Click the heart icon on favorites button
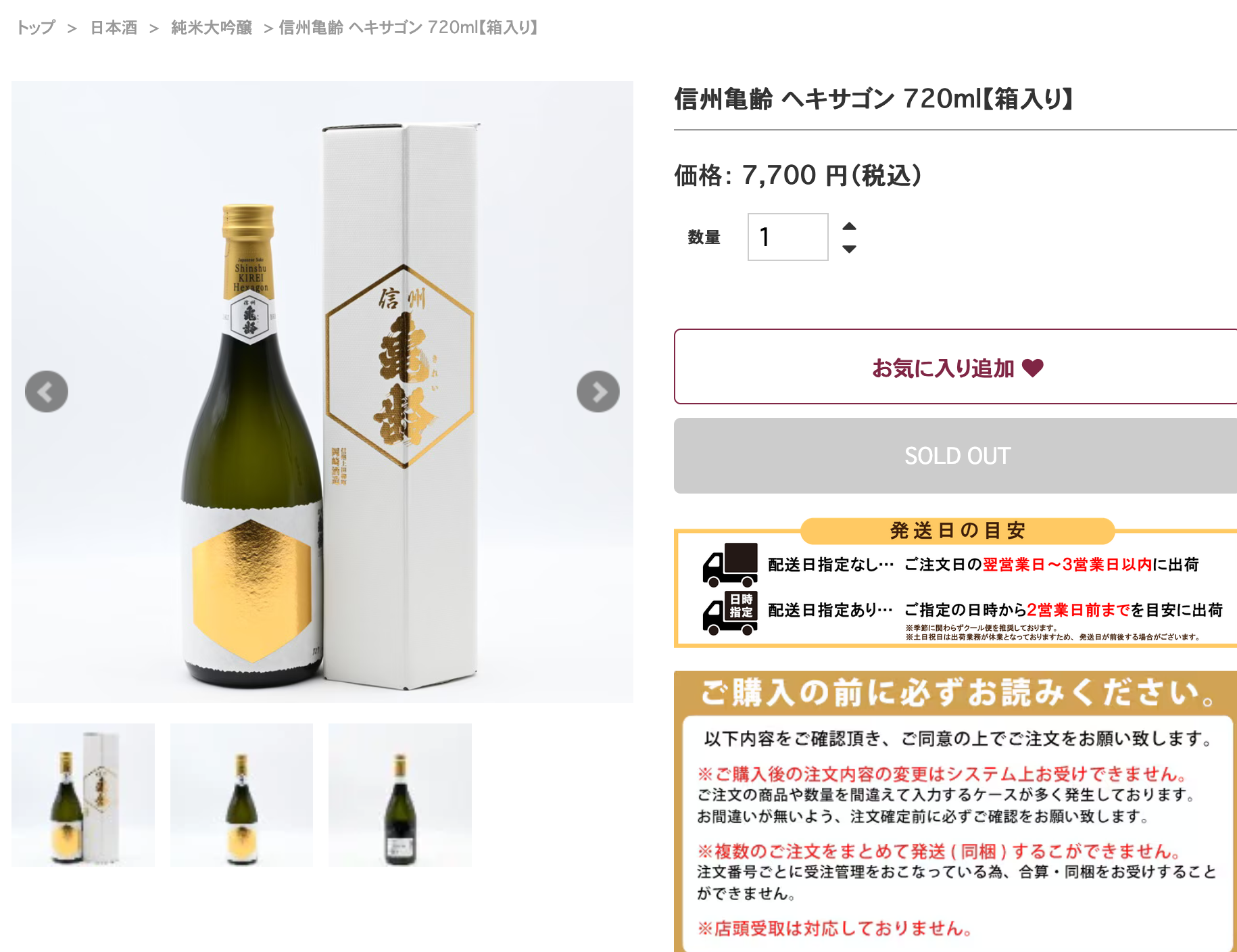This screenshot has height=952, width=1237. (1033, 368)
